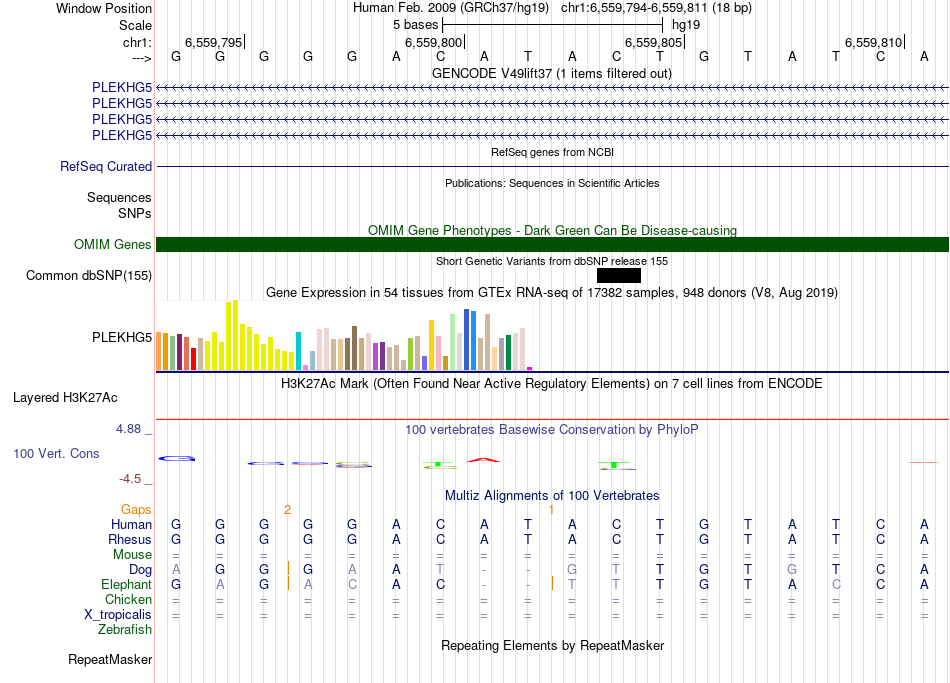The image size is (950, 683).
Task: Click the chr1:6,559,794-6,559,811 (18 bp) position text
Action: [x=656, y=8]
